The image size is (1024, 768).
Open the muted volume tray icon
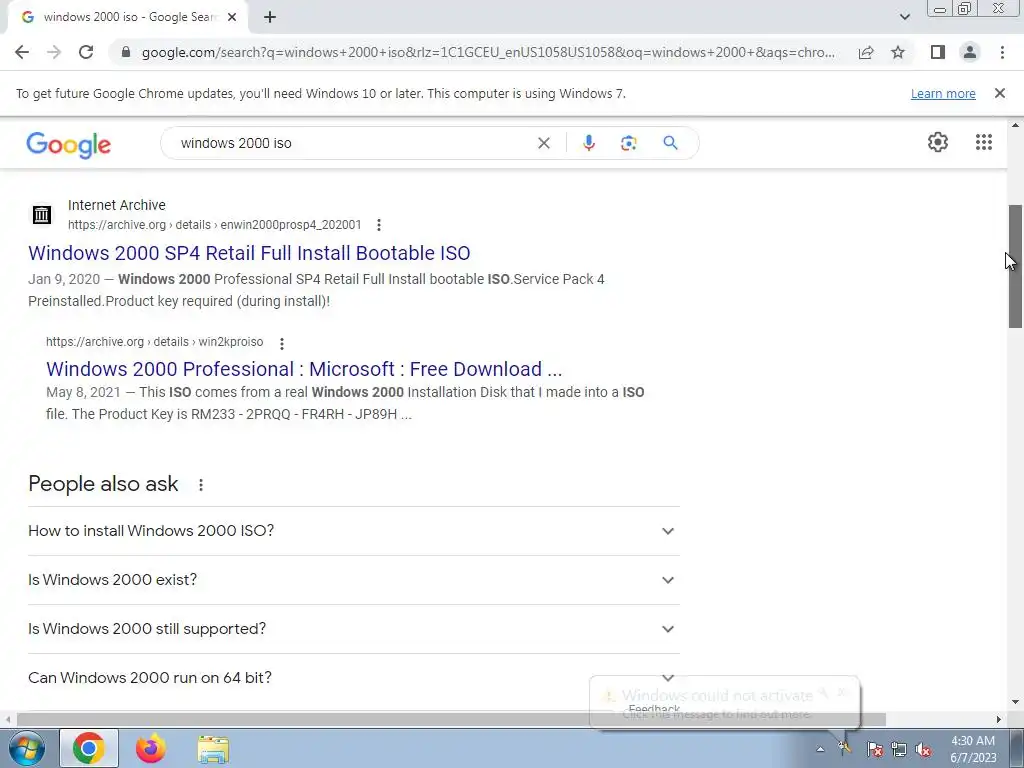tap(923, 749)
